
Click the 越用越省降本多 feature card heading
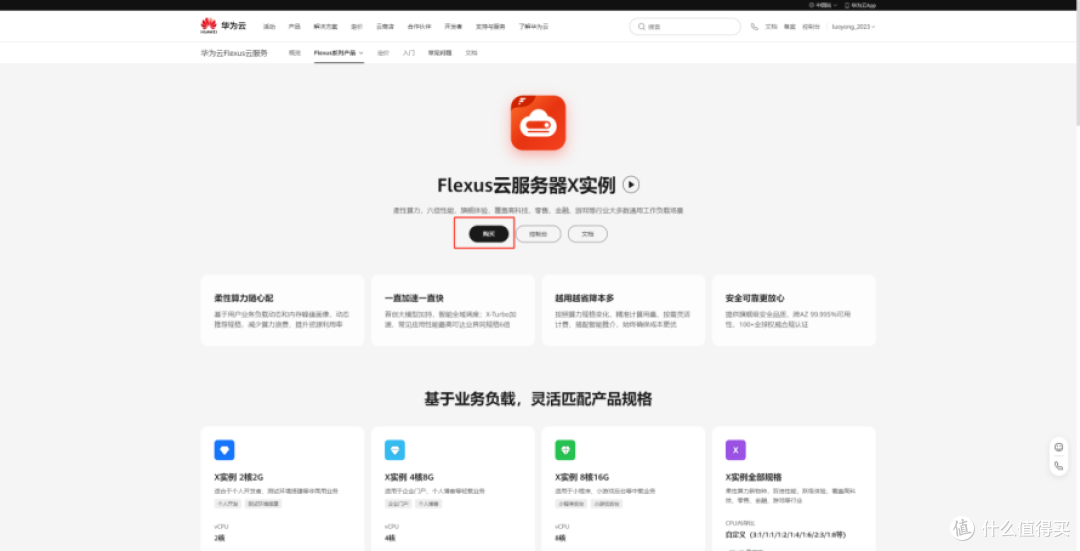(585, 298)
